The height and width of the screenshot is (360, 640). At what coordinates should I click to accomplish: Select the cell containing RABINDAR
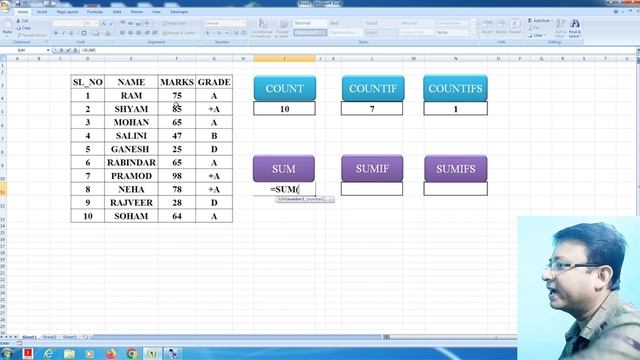coord(131,162)
